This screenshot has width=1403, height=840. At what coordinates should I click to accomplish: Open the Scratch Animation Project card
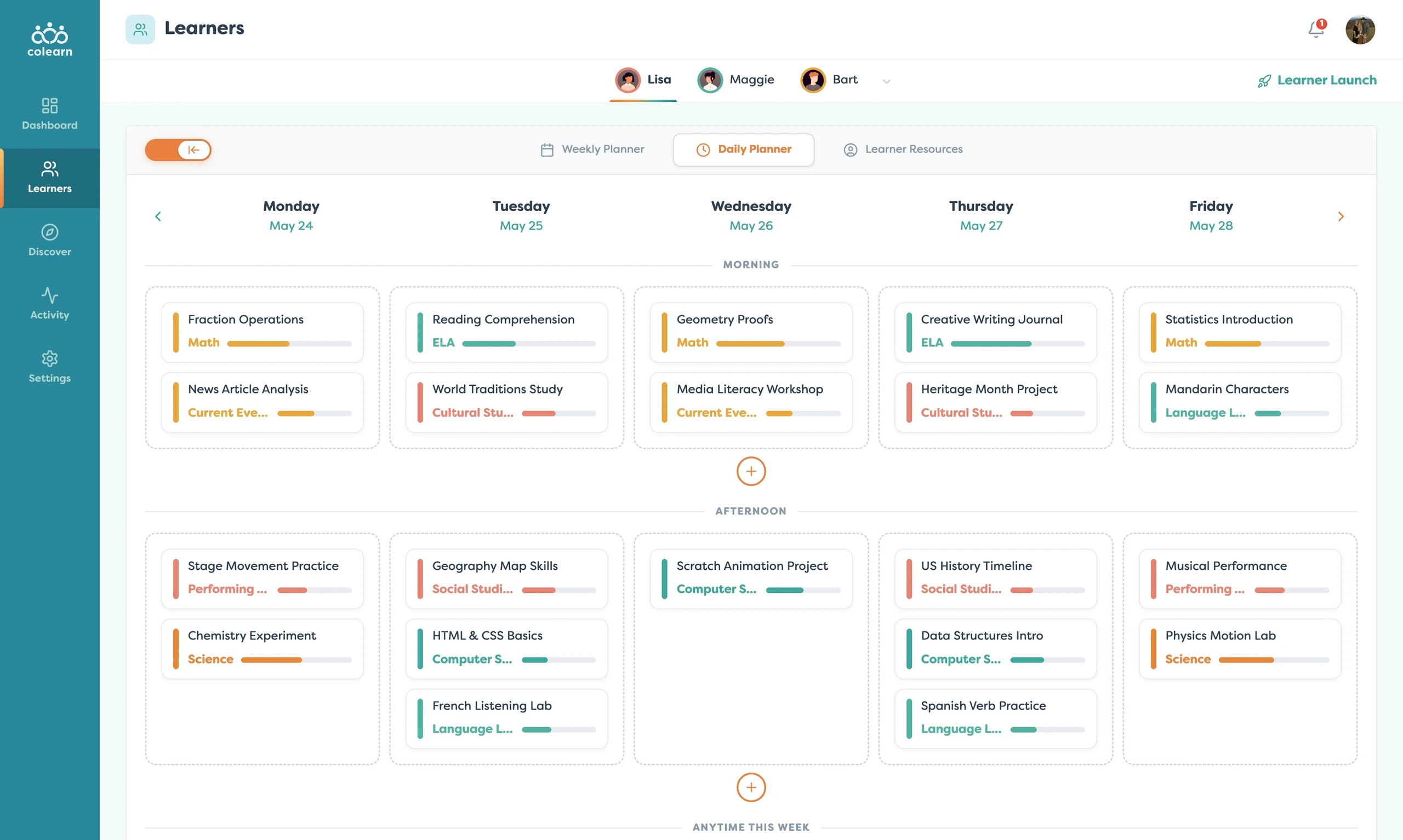click(751, 579)
